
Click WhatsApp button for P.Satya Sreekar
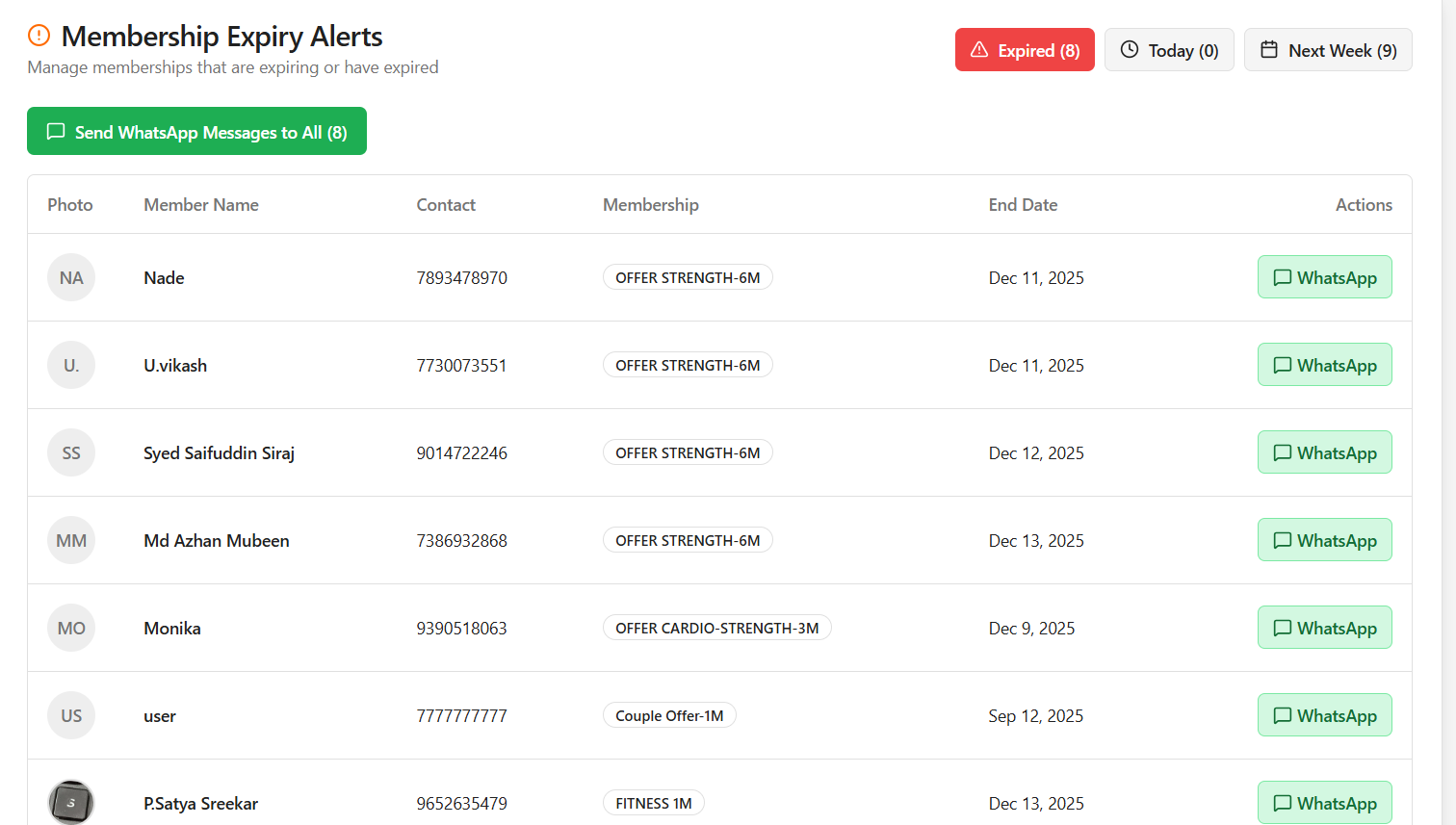coord(1324,803)
